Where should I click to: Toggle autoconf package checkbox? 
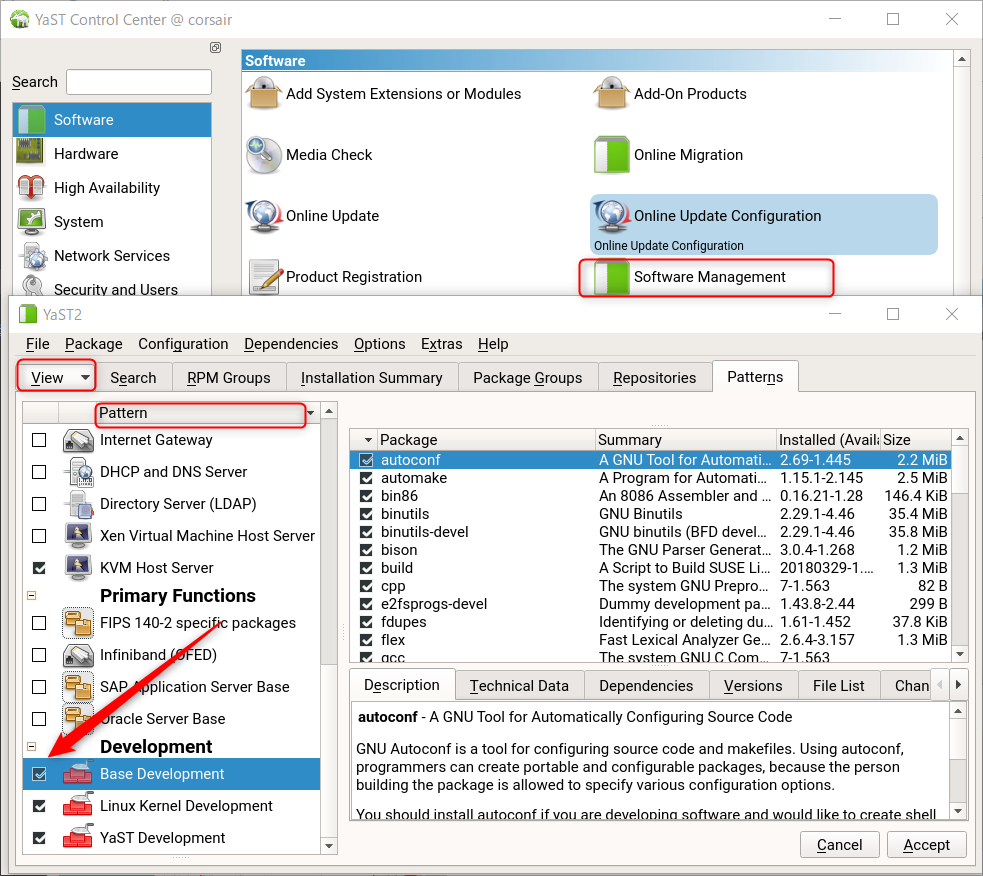(366, 460)
